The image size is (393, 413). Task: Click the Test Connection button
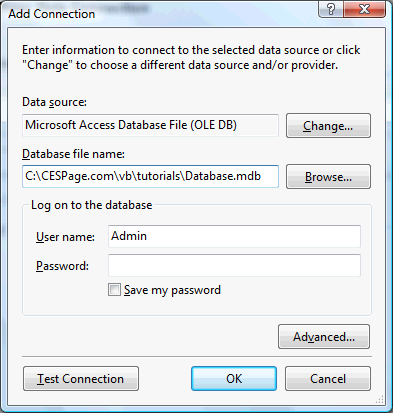point(81,379)
